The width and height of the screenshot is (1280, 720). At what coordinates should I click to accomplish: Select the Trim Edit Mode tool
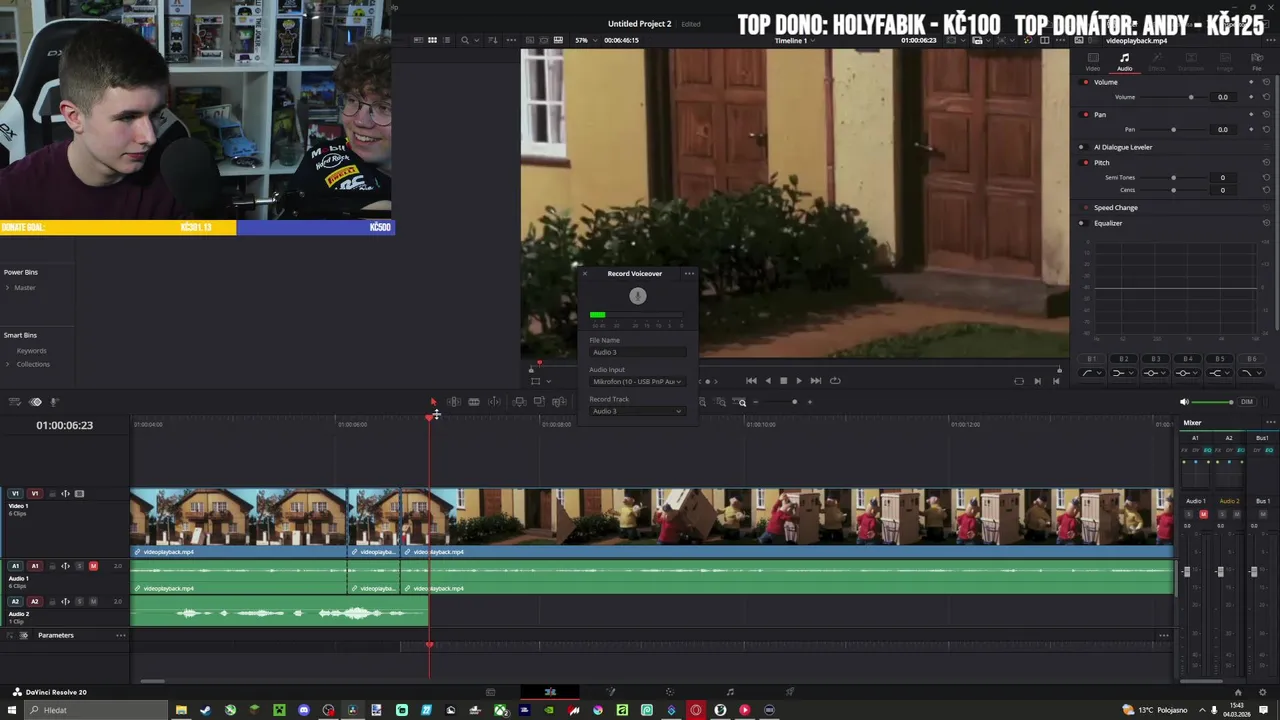pos(453,402)
